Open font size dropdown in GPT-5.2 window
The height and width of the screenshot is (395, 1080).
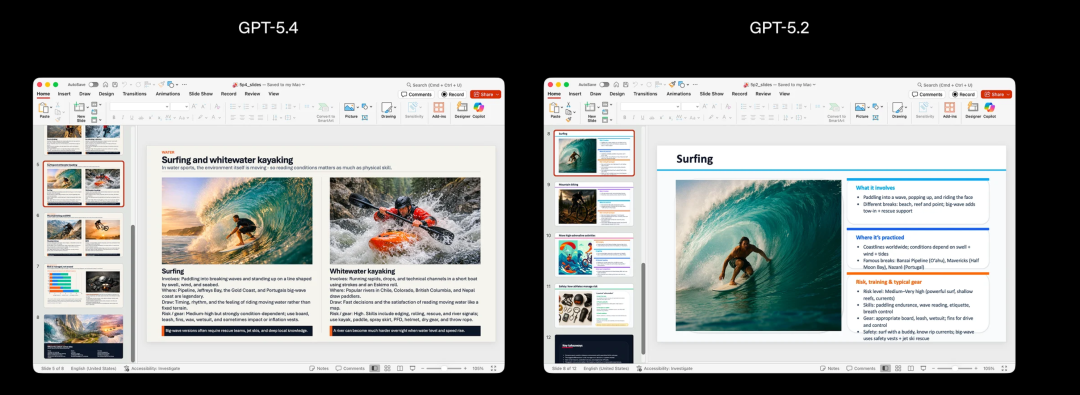[697, 107]
